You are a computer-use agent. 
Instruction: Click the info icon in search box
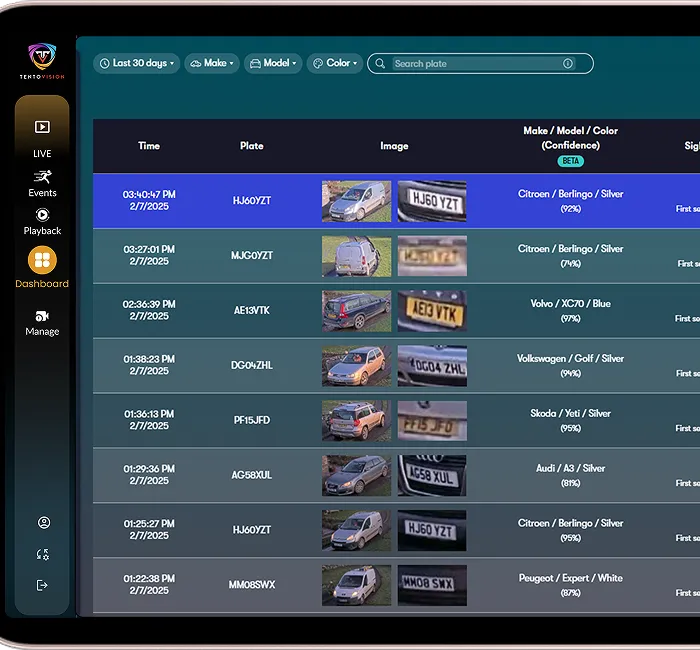[x=568, y=63]
